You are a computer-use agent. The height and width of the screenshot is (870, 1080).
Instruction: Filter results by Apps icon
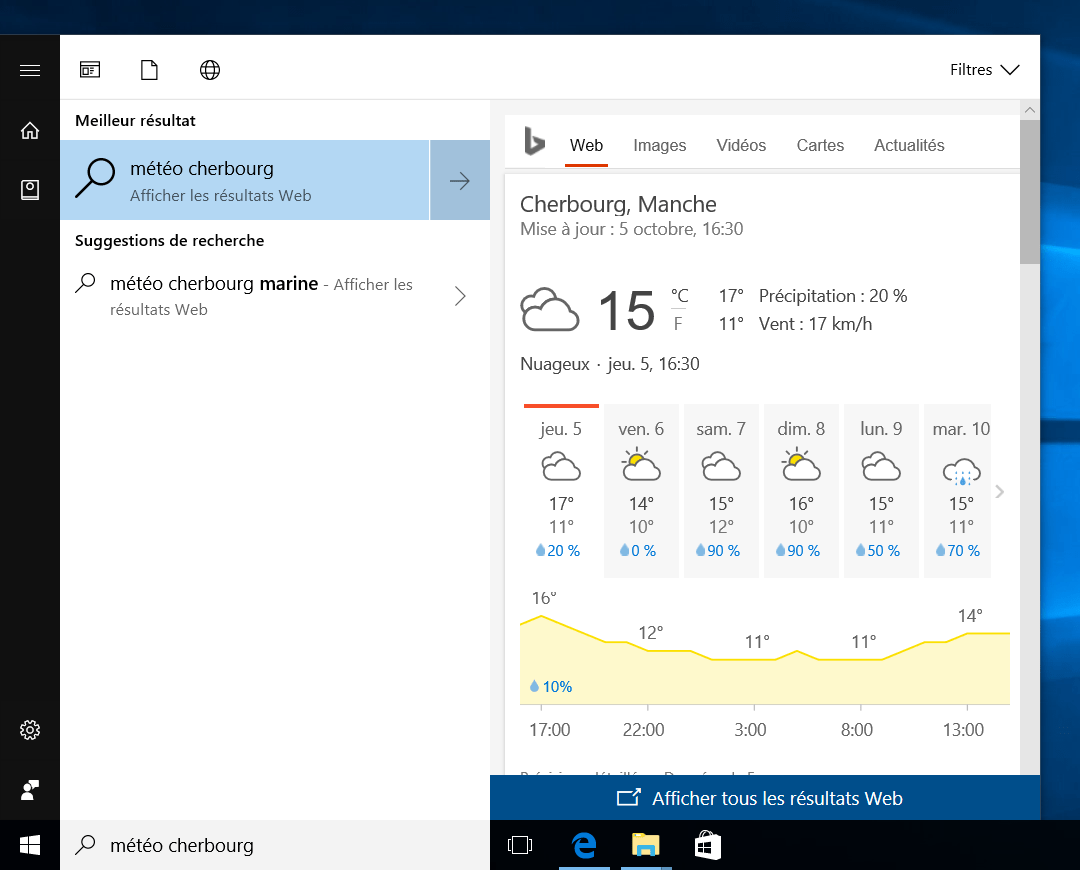(x=90, y=70)
